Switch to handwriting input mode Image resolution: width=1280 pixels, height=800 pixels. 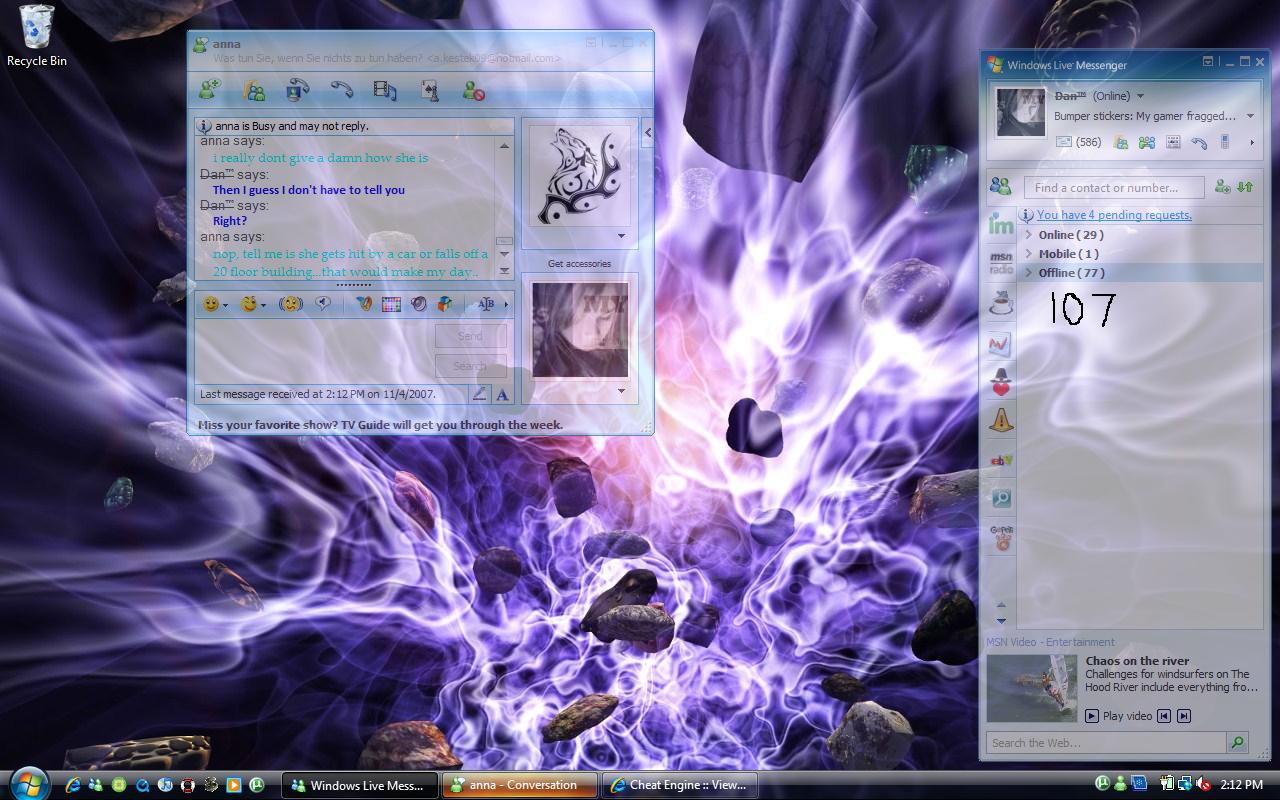pyautogui.click(x=480, y=394)
